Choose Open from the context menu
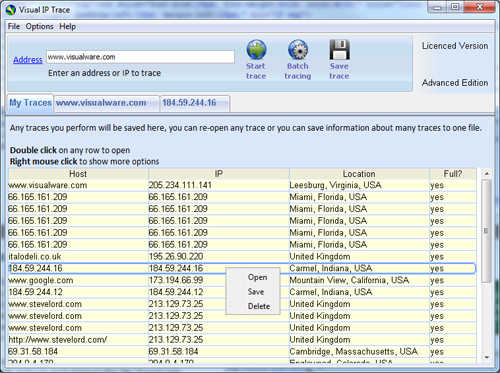This screenshot has height=373, width=500. (x=257, y=277)
